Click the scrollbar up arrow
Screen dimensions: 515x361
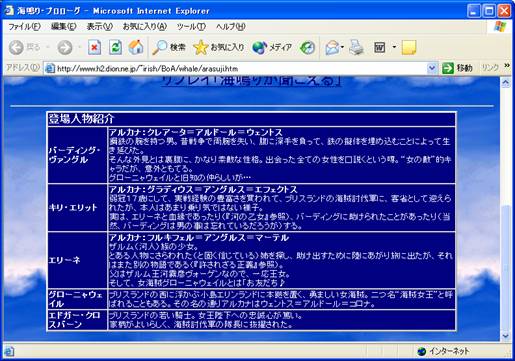click(506, 82)
